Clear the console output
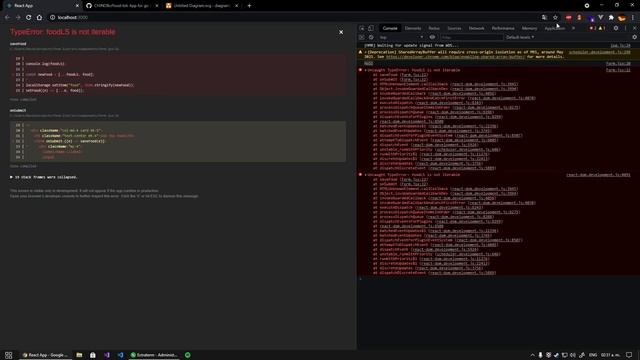The width and height of the screenshot is (640, 360). (x=371, y=37)
